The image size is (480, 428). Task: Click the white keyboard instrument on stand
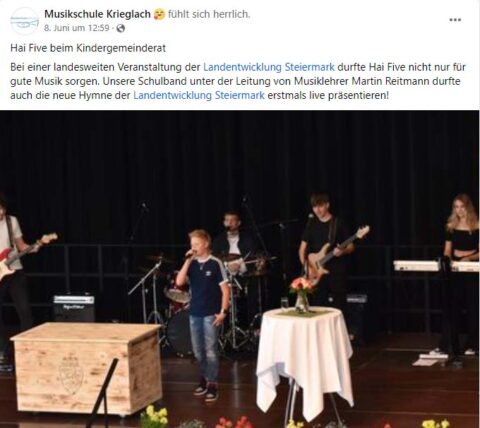(436, 266)
